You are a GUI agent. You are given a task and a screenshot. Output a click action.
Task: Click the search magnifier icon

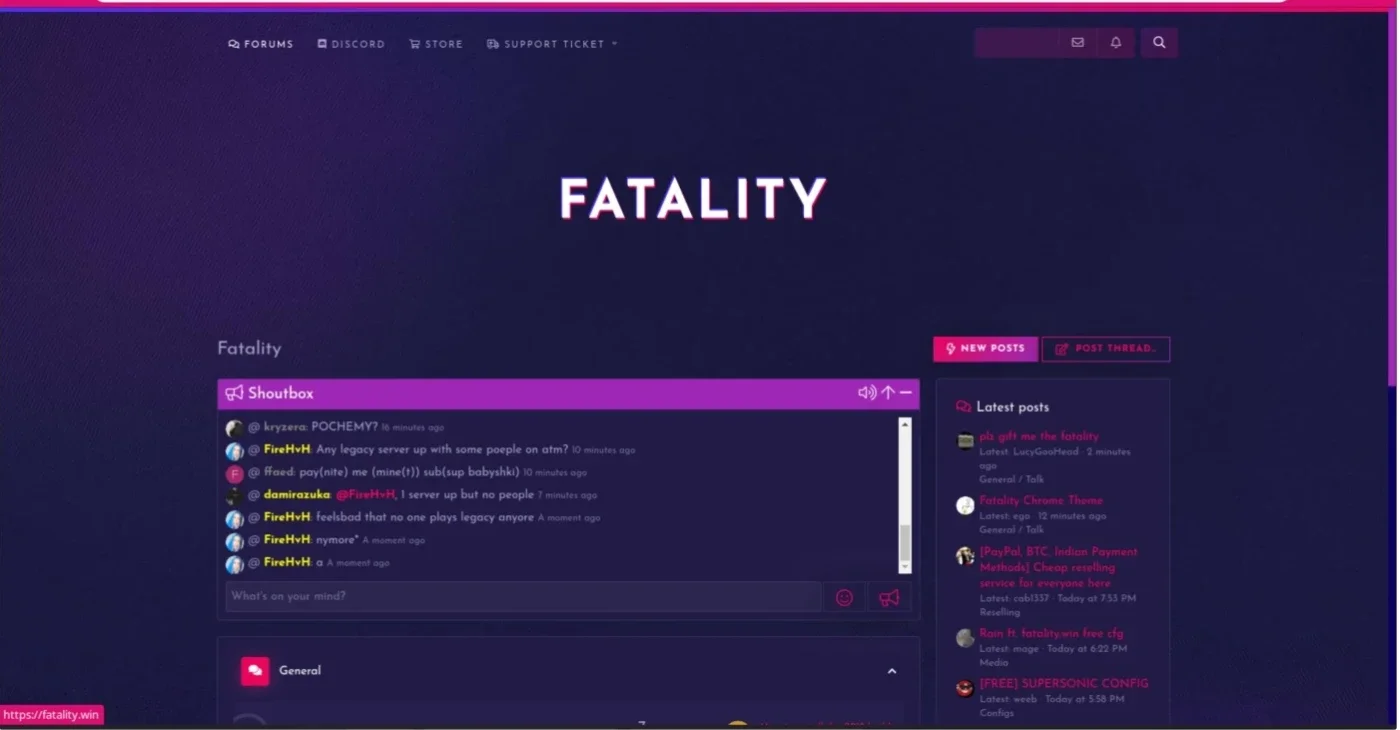point(1159,43)
